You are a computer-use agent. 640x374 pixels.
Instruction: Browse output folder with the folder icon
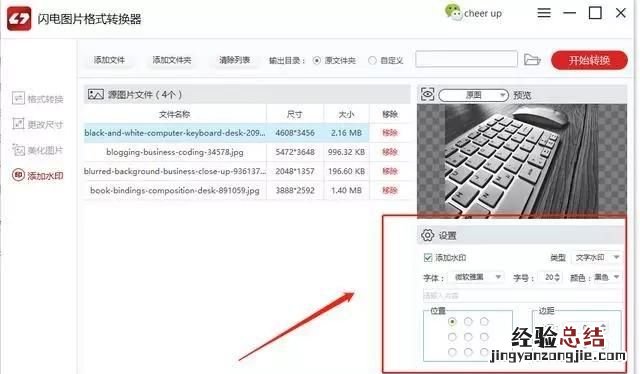[532, 60]
